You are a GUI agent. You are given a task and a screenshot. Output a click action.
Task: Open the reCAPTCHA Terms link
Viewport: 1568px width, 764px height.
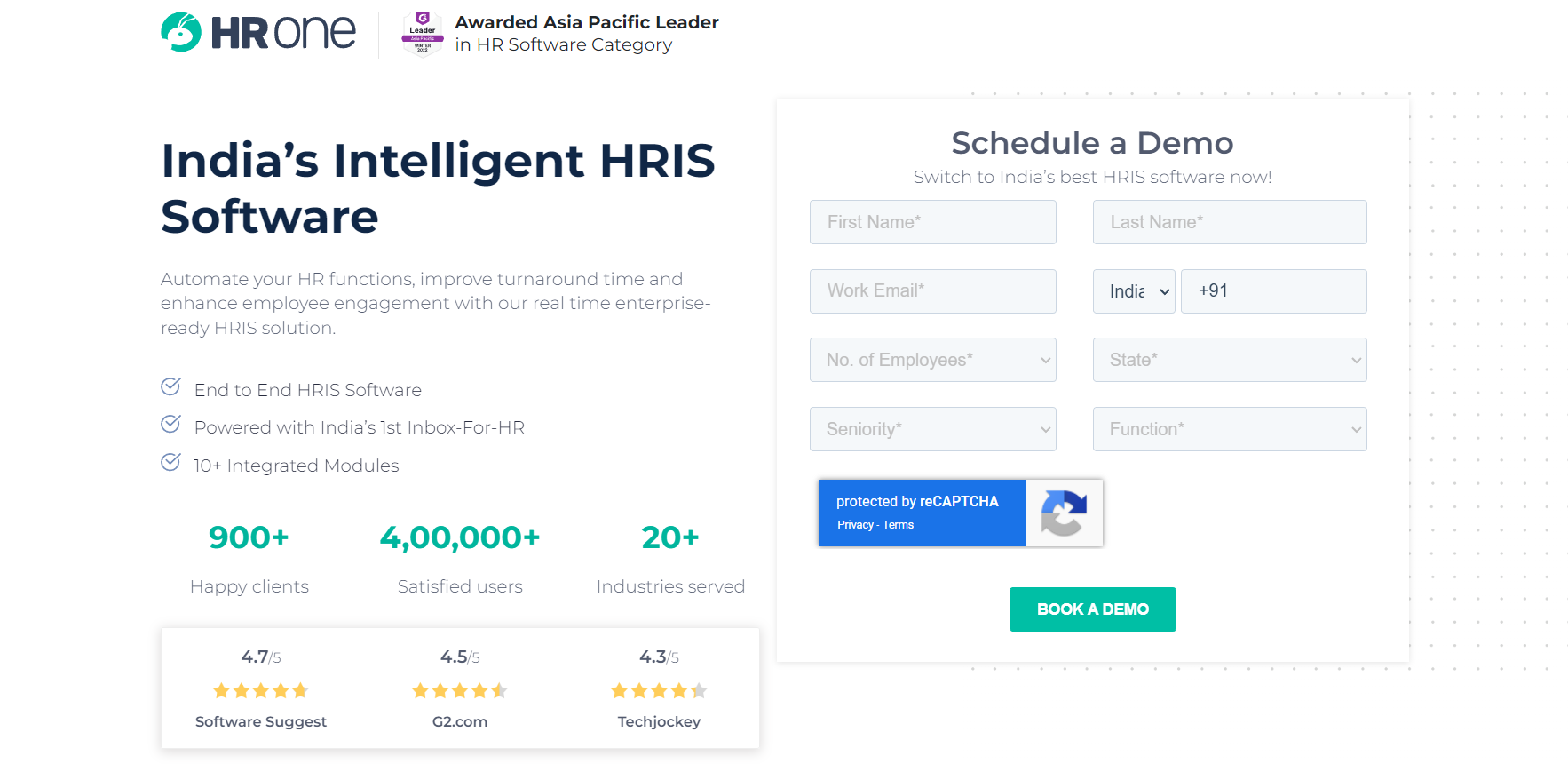[x=899, y=525]
